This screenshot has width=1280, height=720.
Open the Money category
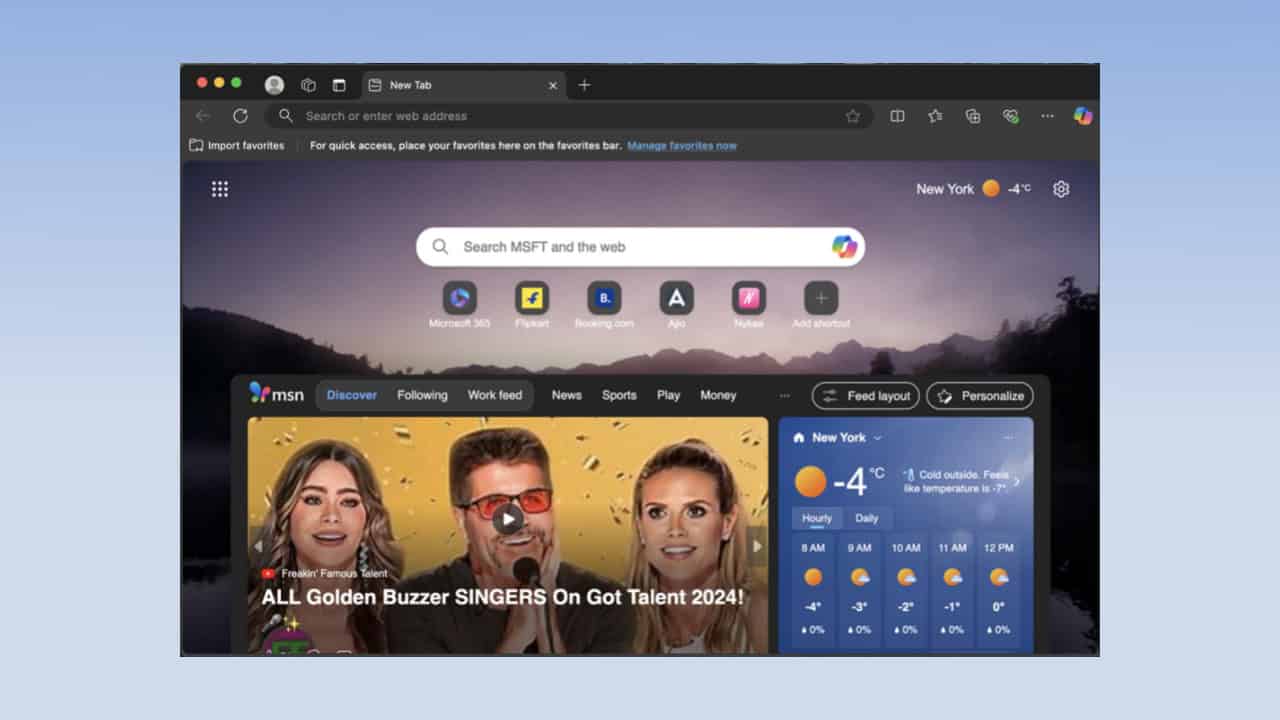[x=718, y=395]
